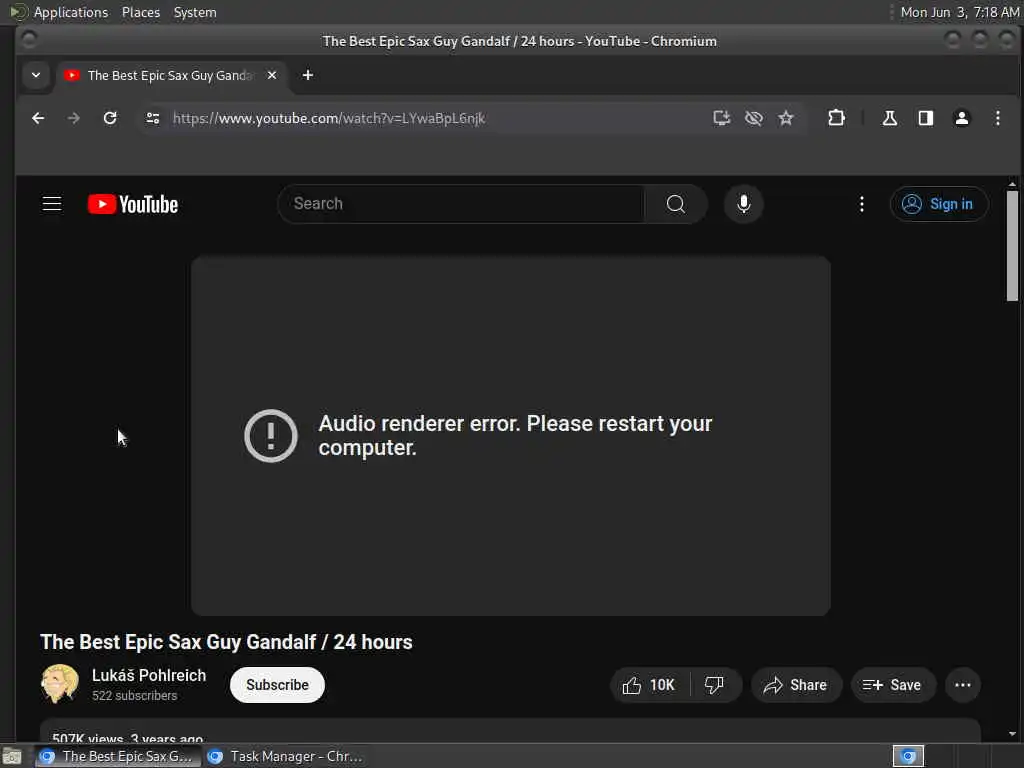This screenshot has height=768, width=1024.
Task: Open YouTube settings three-dot menu
Action: pyautogui.click(x=862, y=204)
